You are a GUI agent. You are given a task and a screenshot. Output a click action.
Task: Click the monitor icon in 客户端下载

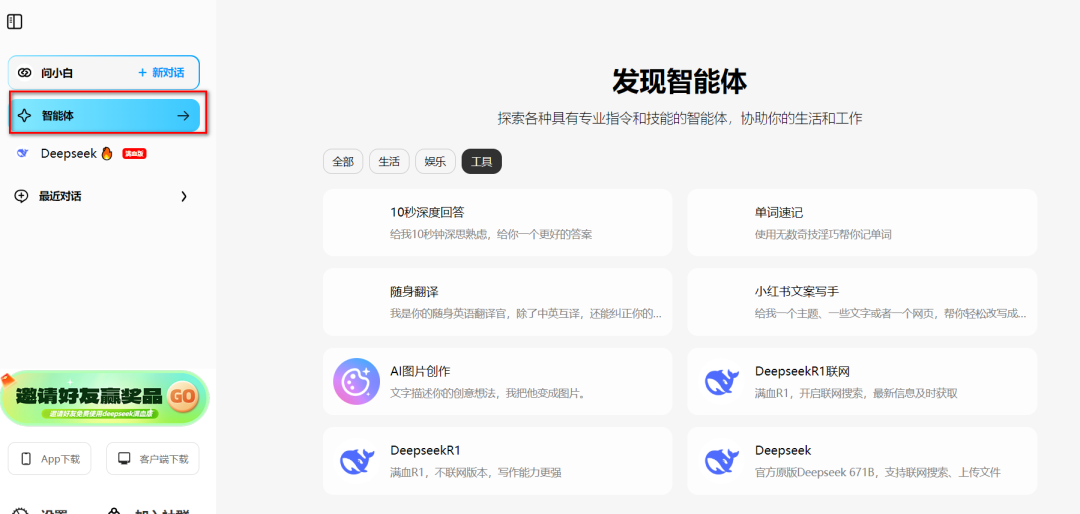pyautogui.click(x=125, y=459)
